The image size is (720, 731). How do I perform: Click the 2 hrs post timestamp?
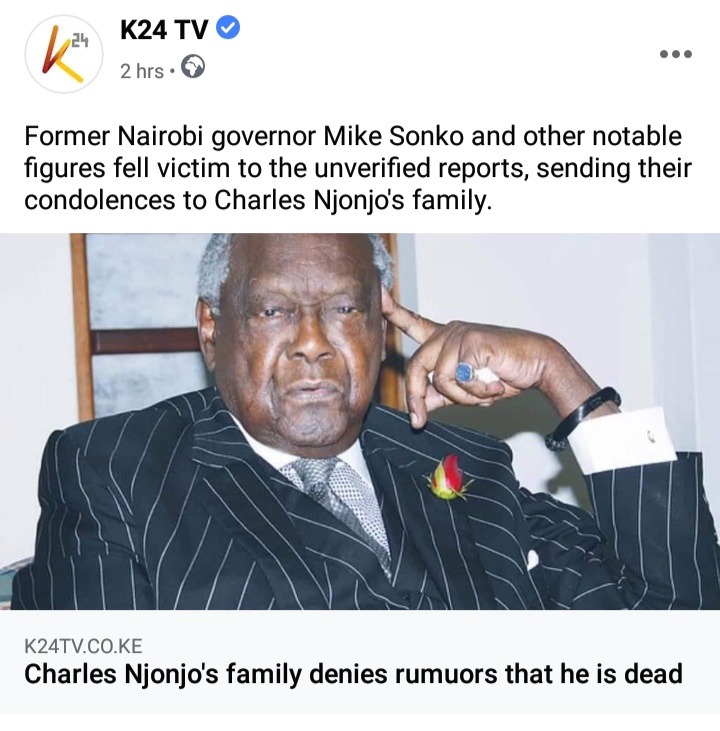point(142,71)
